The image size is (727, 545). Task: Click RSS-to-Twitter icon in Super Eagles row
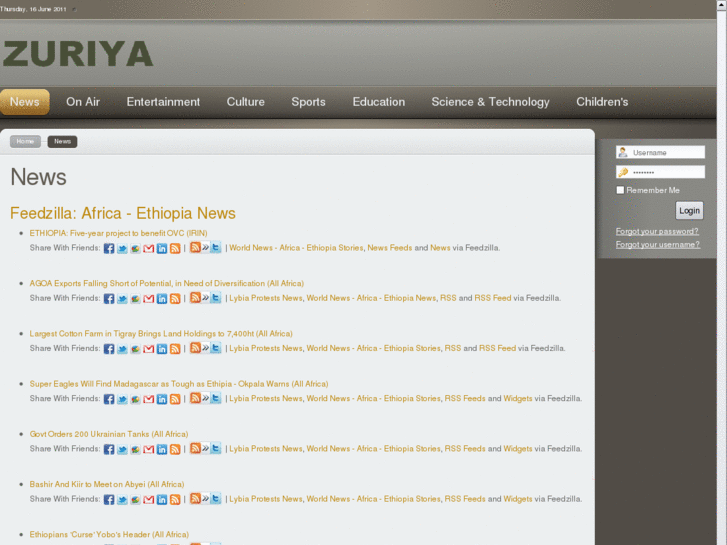coord(205,398)
